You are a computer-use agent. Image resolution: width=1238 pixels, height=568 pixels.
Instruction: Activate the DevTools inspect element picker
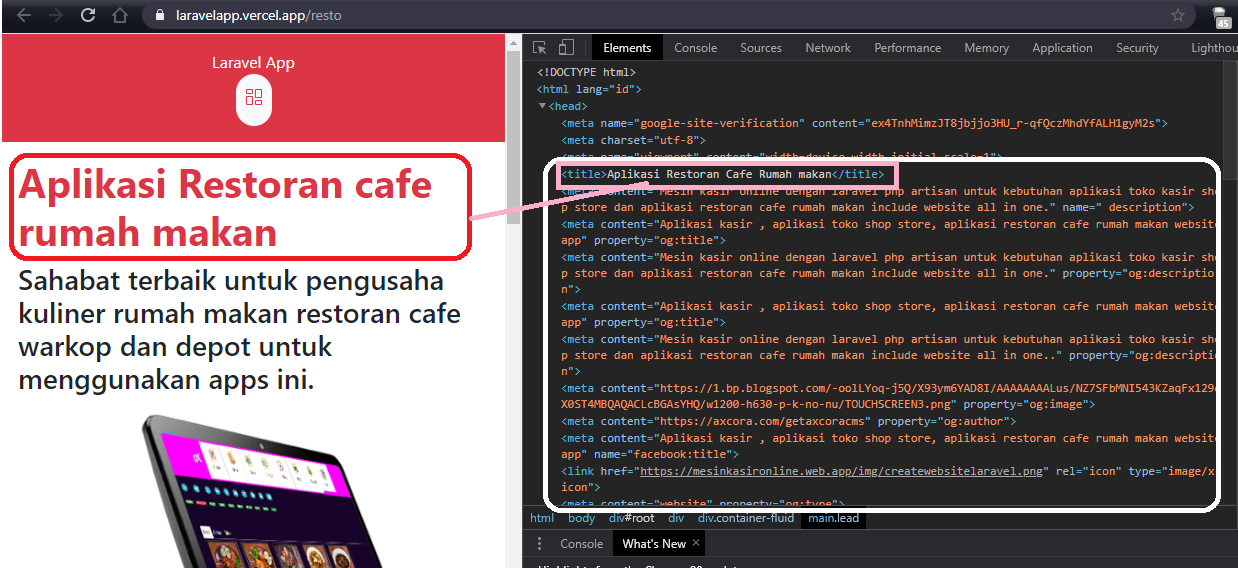point(540,47)
